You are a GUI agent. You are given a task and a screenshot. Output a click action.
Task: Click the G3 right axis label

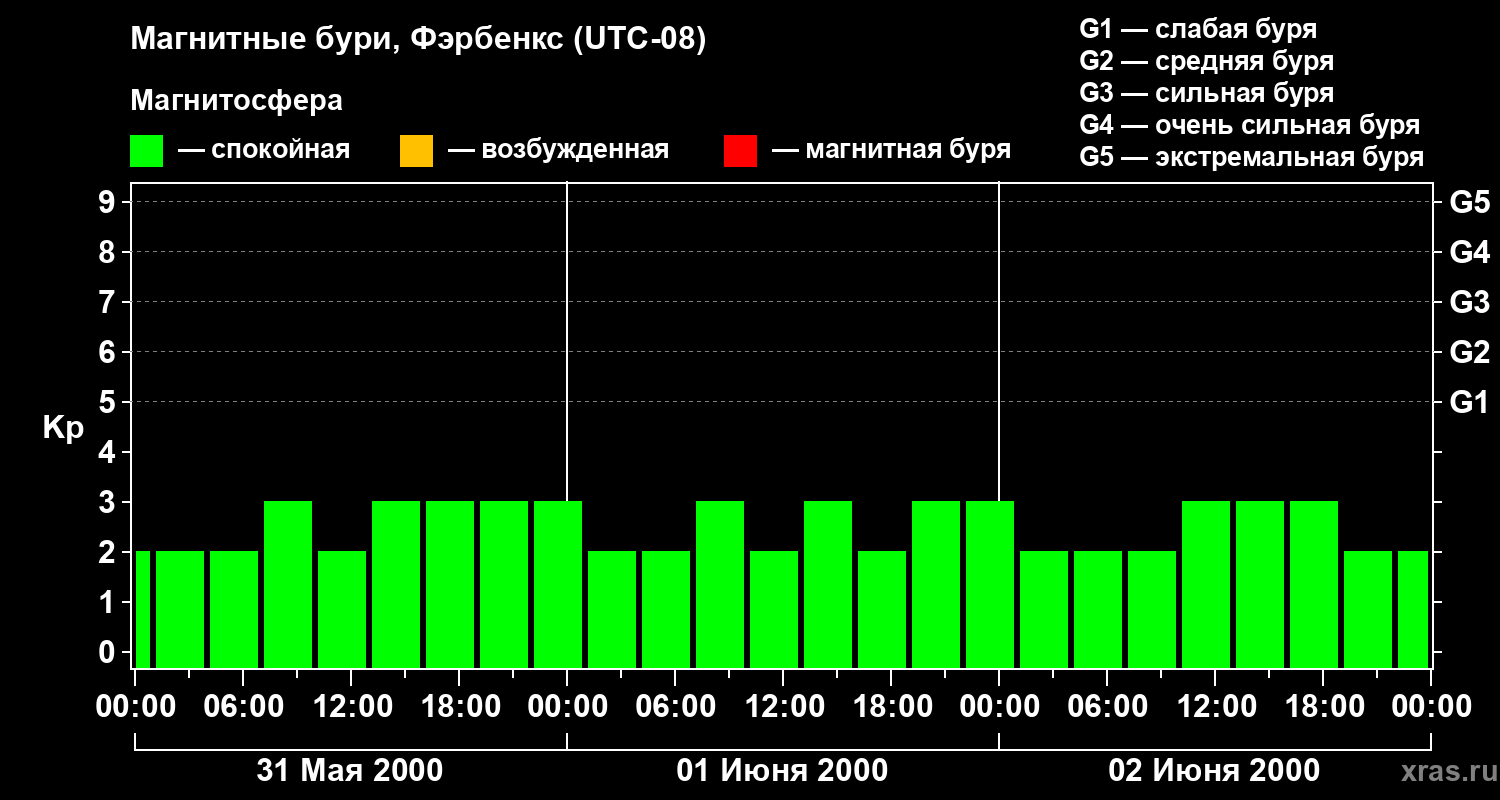click(x=1469, y=302)
